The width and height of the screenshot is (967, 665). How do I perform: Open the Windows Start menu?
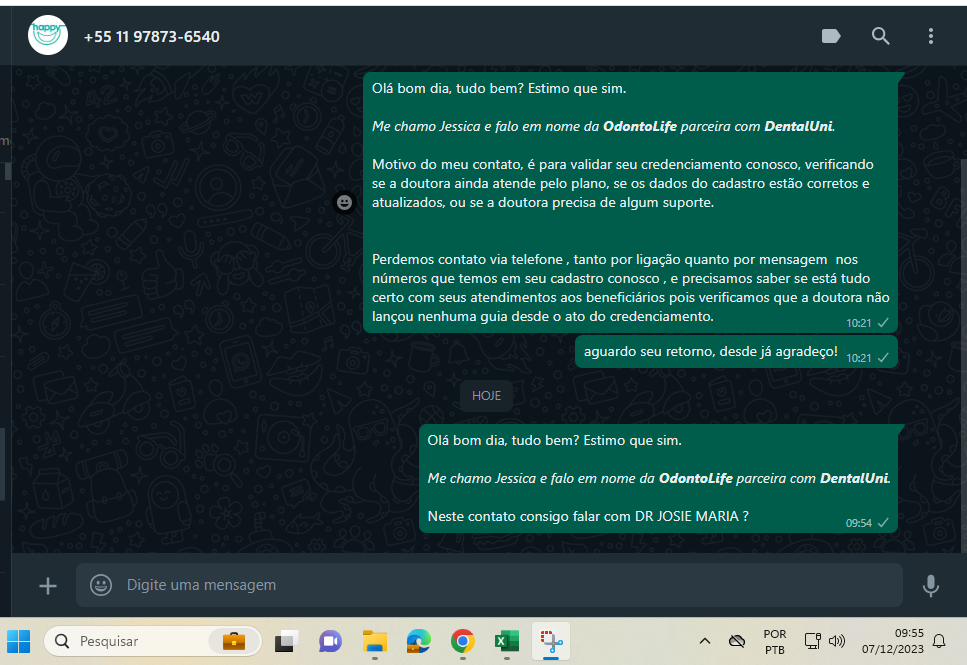(19, 642)
